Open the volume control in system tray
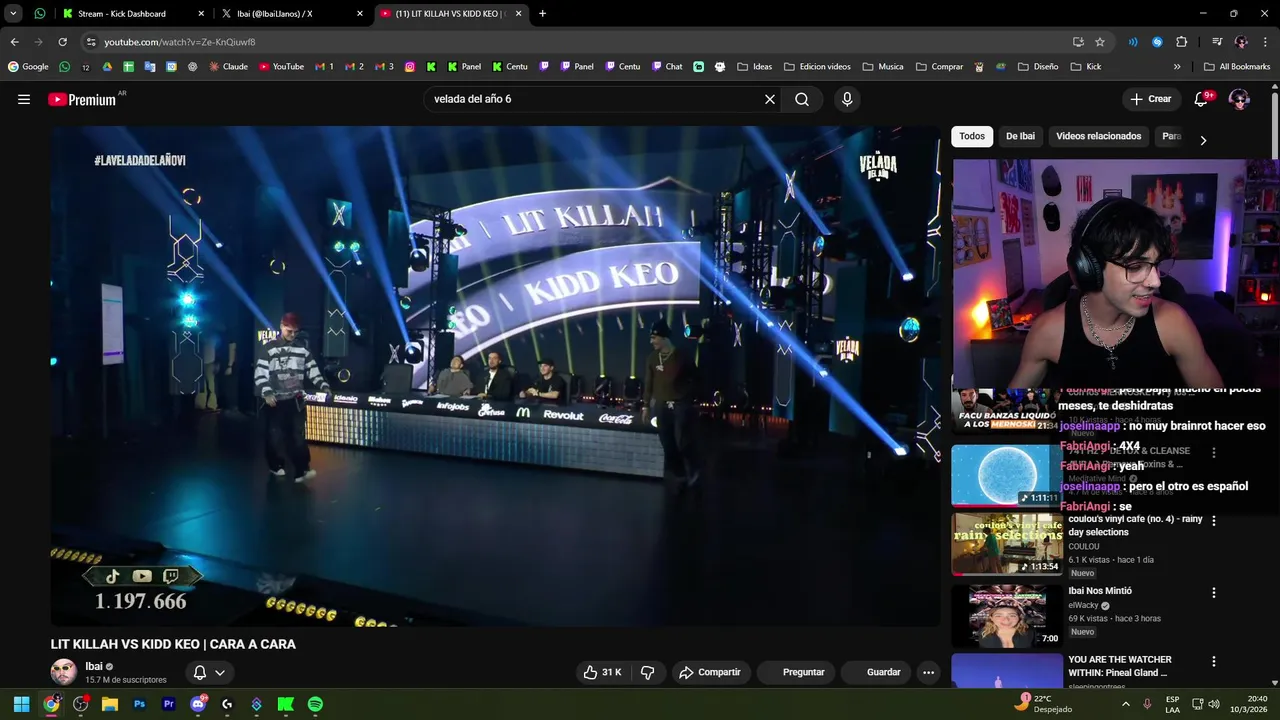1280x720 pixels. point(1214,704)
